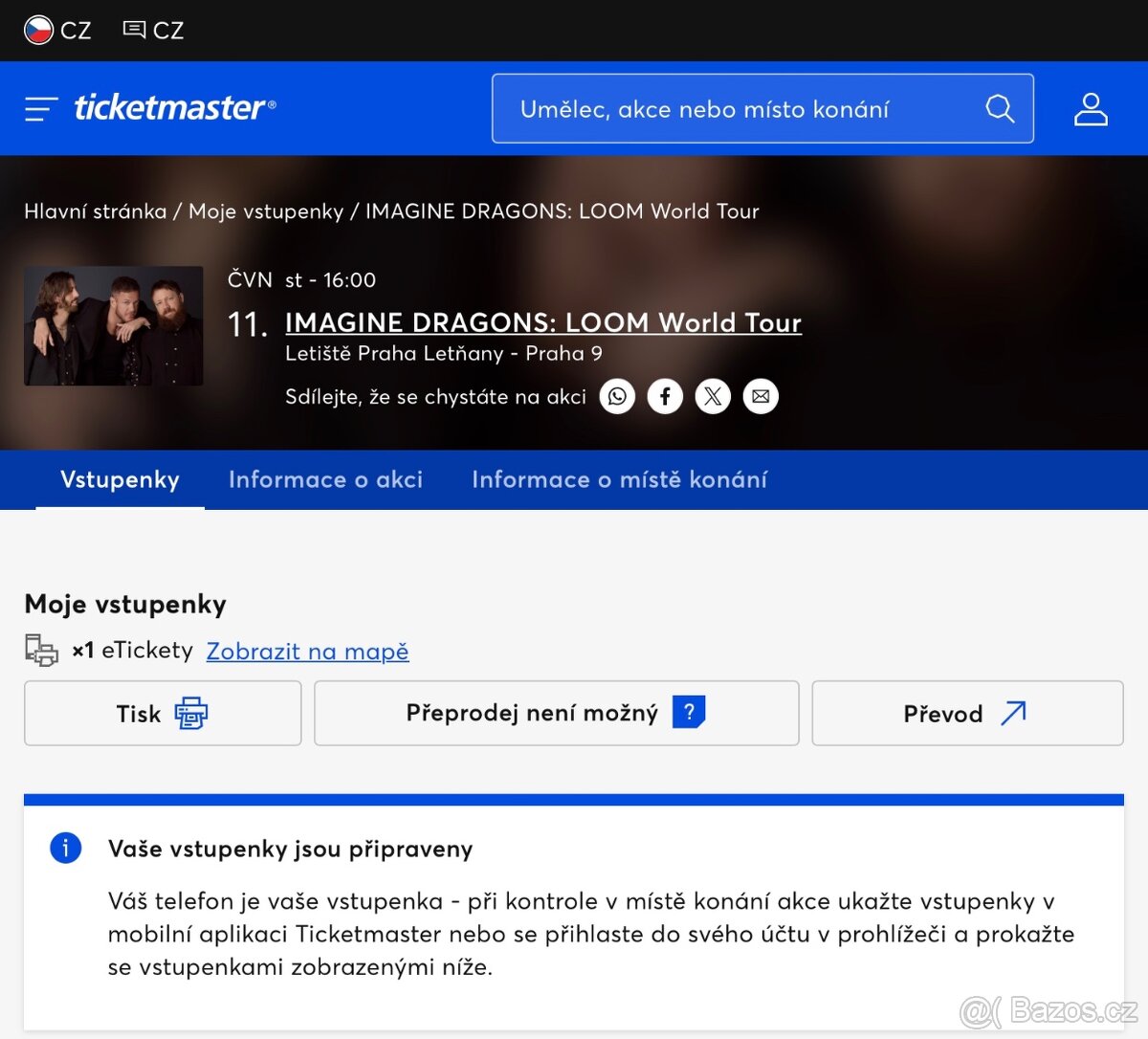Image resolution: width=1148 pixels, height=1039 pixels.
Task: Click the Převod transfer button
Action: (x=967, y=713)
